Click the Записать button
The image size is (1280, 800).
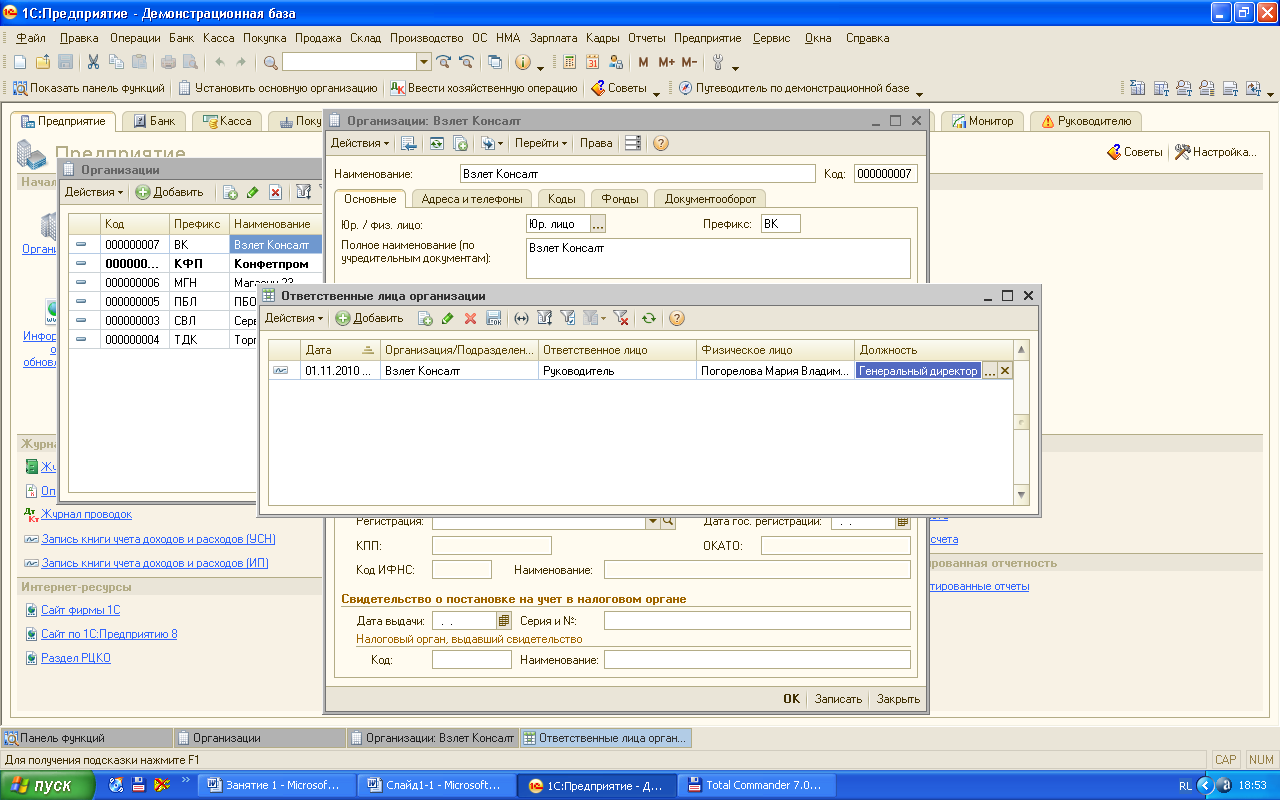[x=837, y=699]
